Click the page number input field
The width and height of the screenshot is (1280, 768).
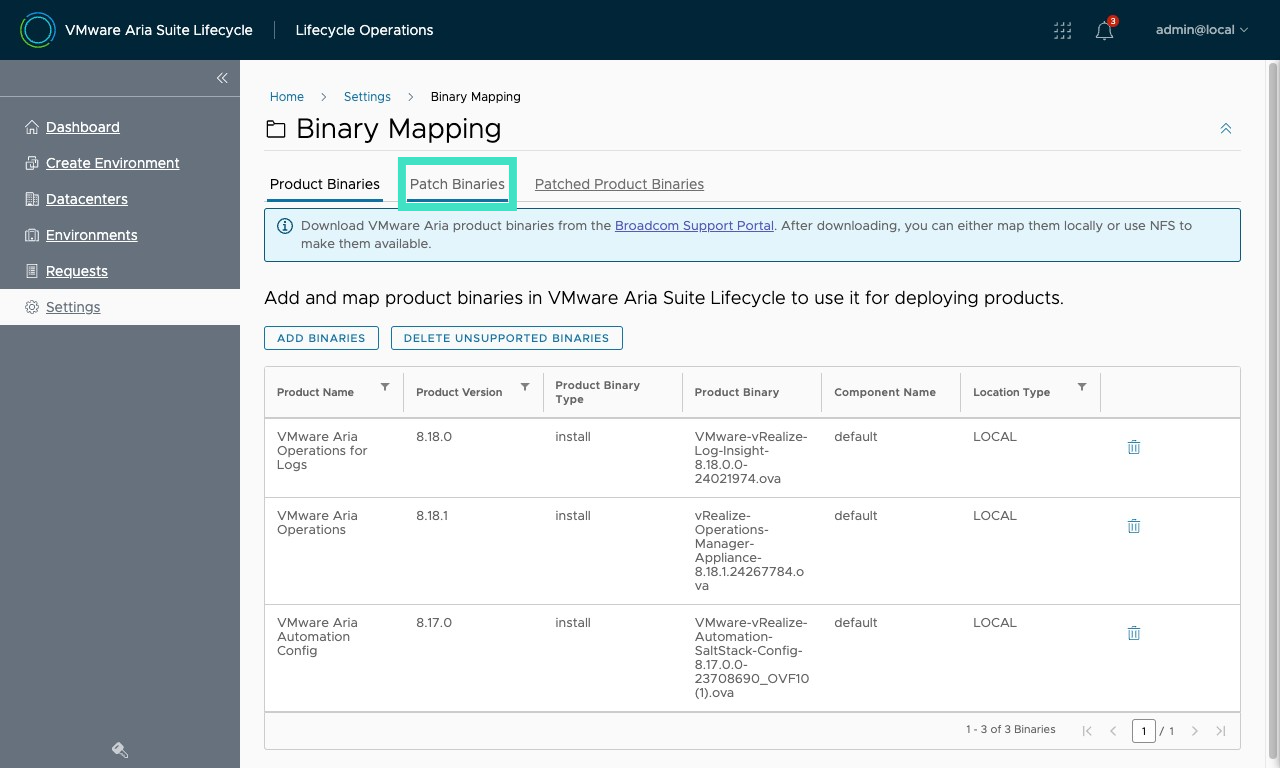coord(1144,731)
